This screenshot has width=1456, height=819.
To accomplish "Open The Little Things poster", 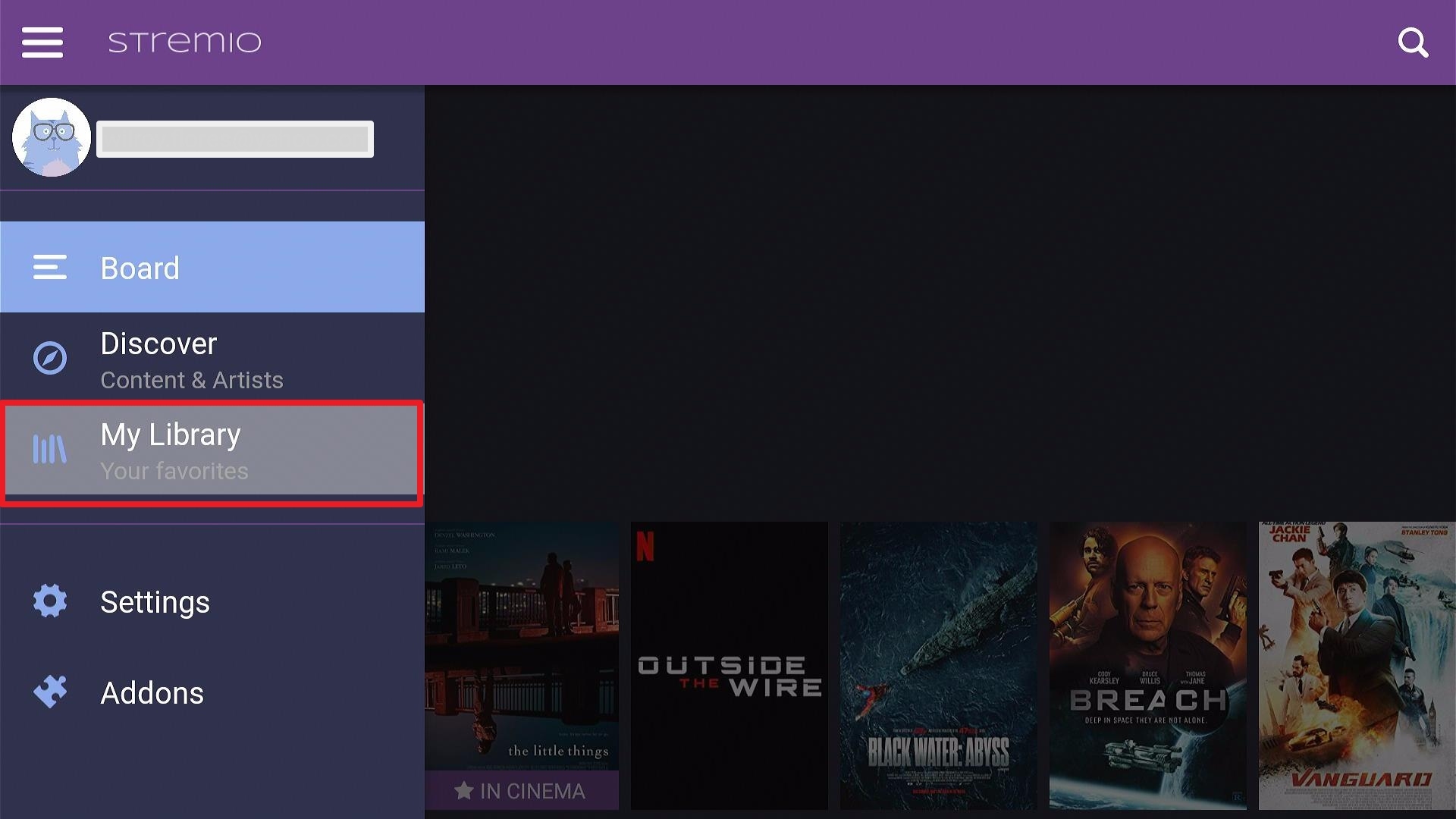I will click(522, 666).
